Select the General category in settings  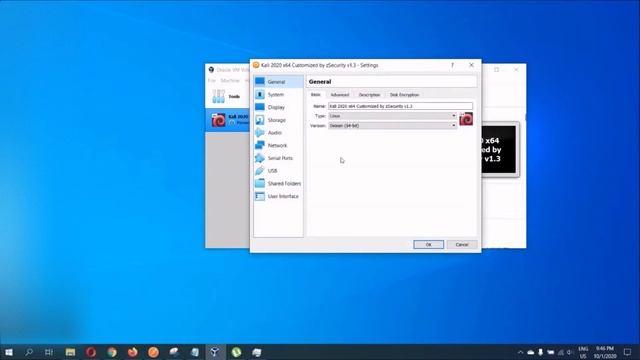pyautogui.click(x=278, y=82)
